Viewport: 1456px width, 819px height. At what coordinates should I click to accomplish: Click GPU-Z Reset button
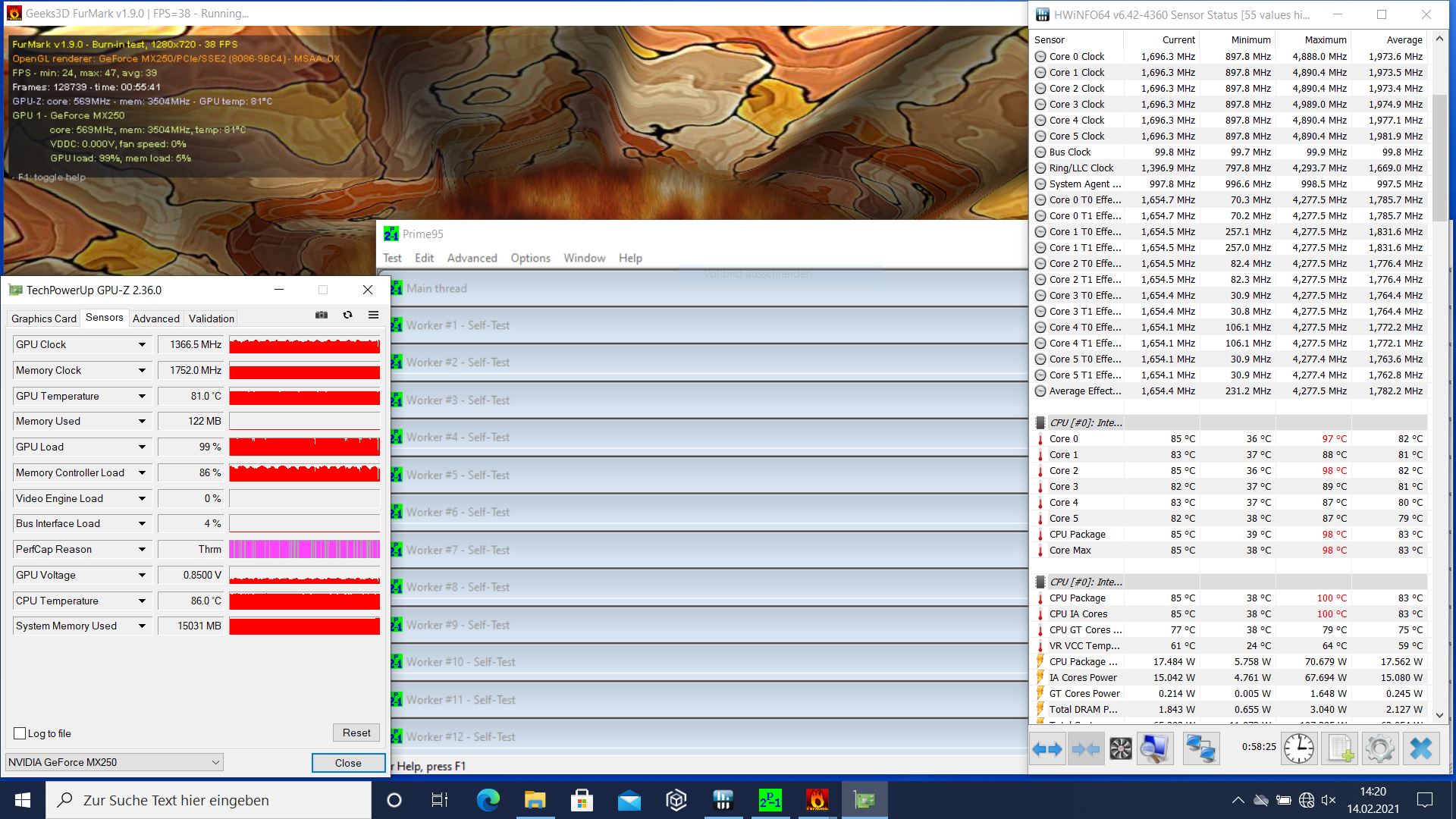(x=356, y=733)
